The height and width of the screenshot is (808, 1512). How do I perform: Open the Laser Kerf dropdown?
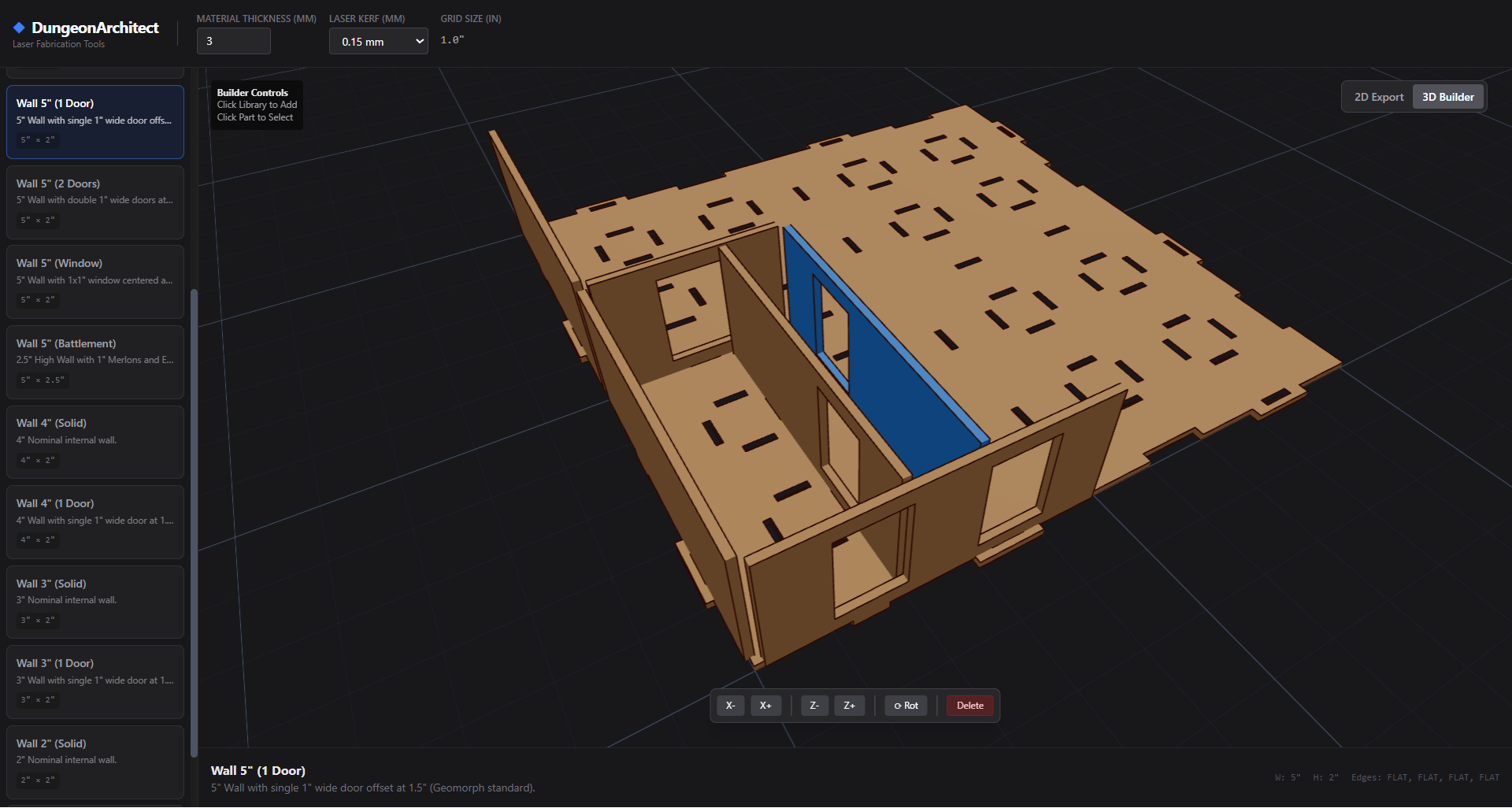379,41
